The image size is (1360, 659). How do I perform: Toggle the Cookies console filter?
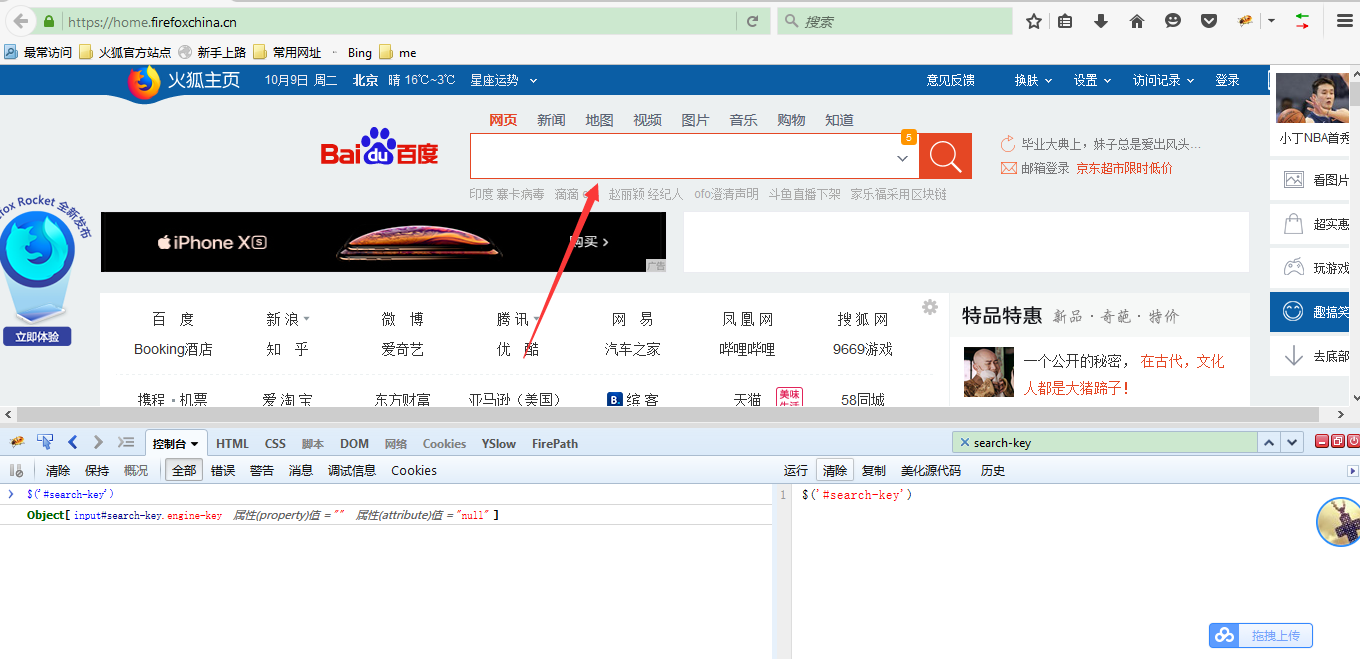(x=414, y=470)
